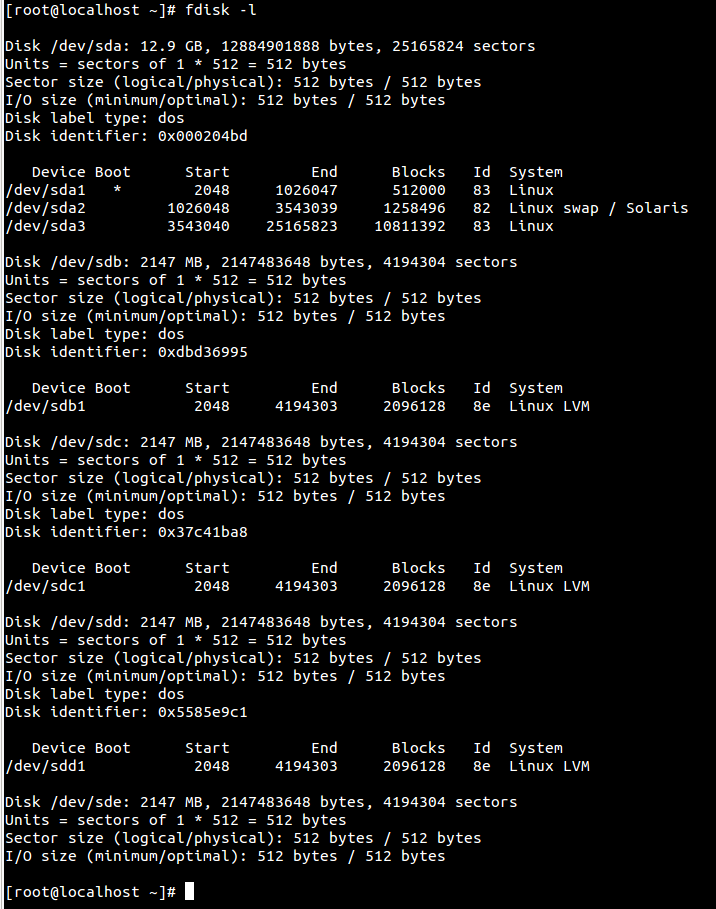Click the 10811392 blocks value

[410, 226]
